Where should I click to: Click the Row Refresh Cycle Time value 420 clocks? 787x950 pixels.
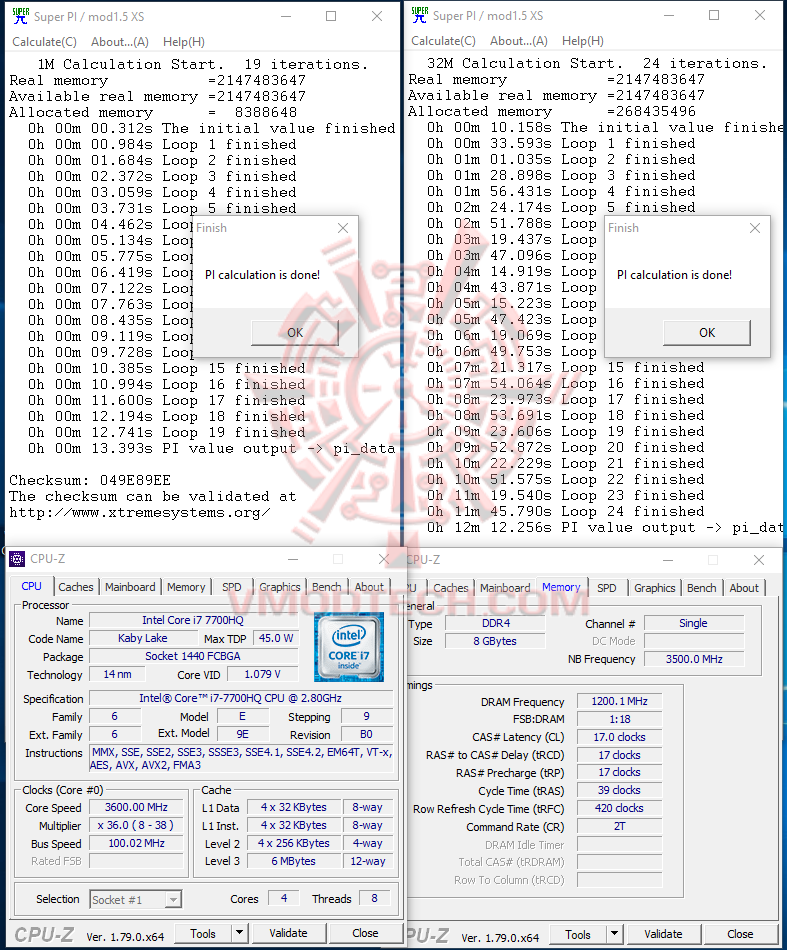point(619,808)
